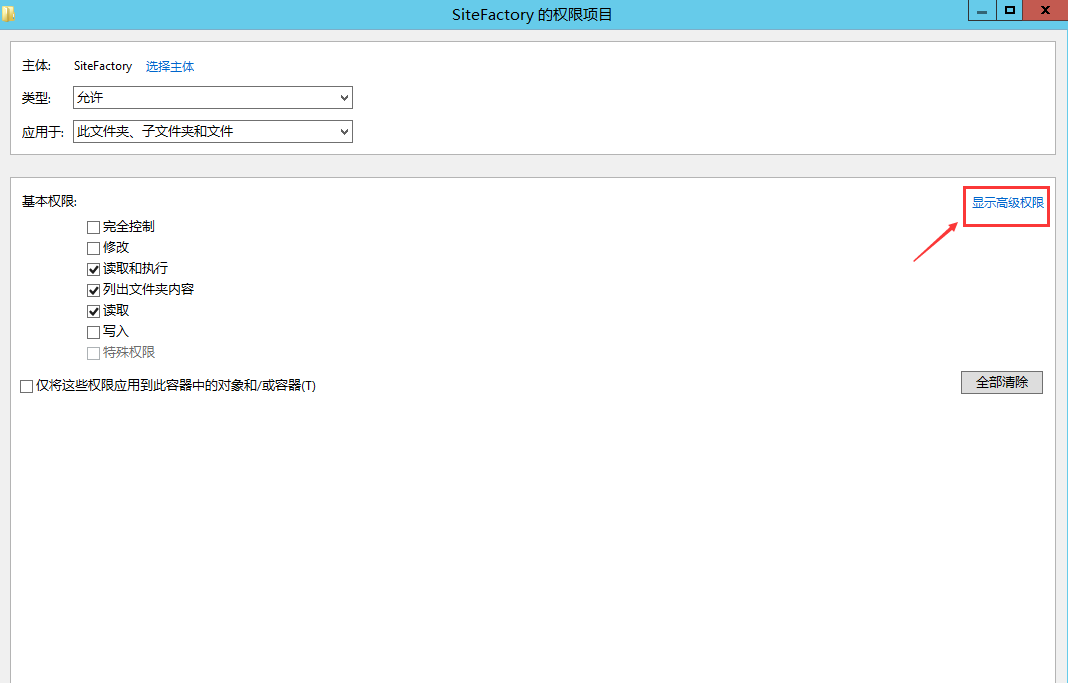
Task: Maximize the permission entry window
Action: coord(1010,10)
